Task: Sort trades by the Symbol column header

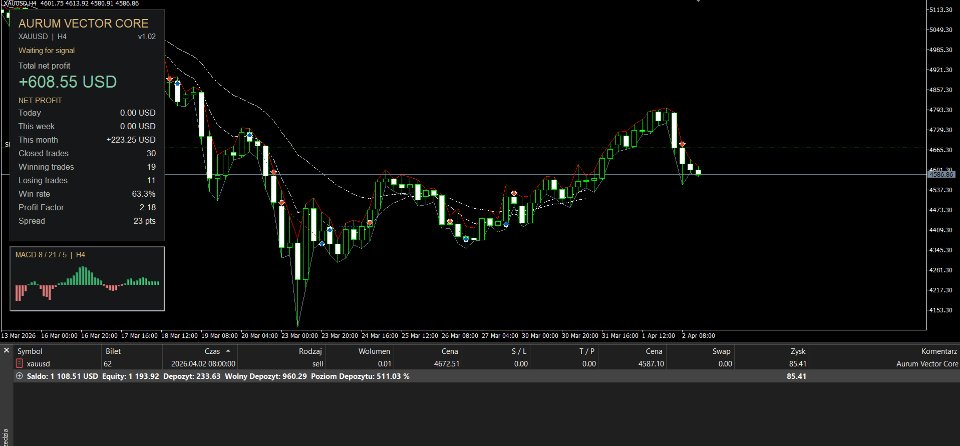Action: [x=29, y=352]
